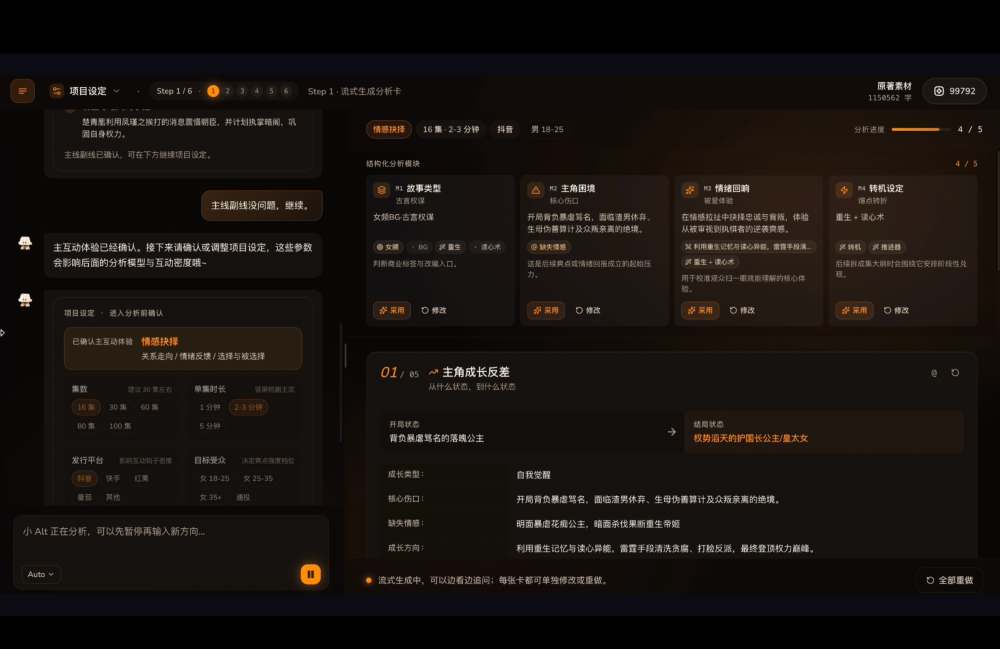1000x649 pixels.
Task: Click the 转机 tag in 转机设定
Action: coord(850,247)
